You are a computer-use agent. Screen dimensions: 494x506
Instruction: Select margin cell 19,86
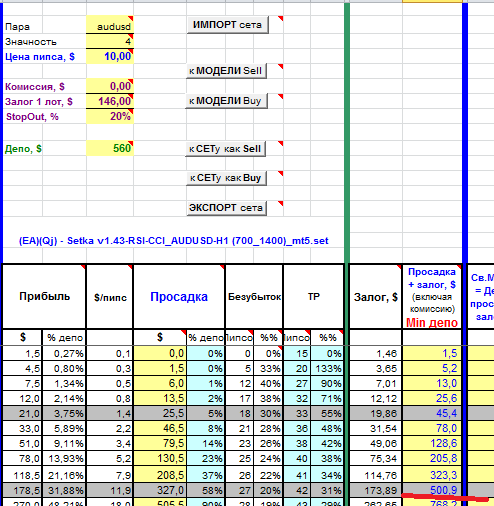[x=375, y=413]
